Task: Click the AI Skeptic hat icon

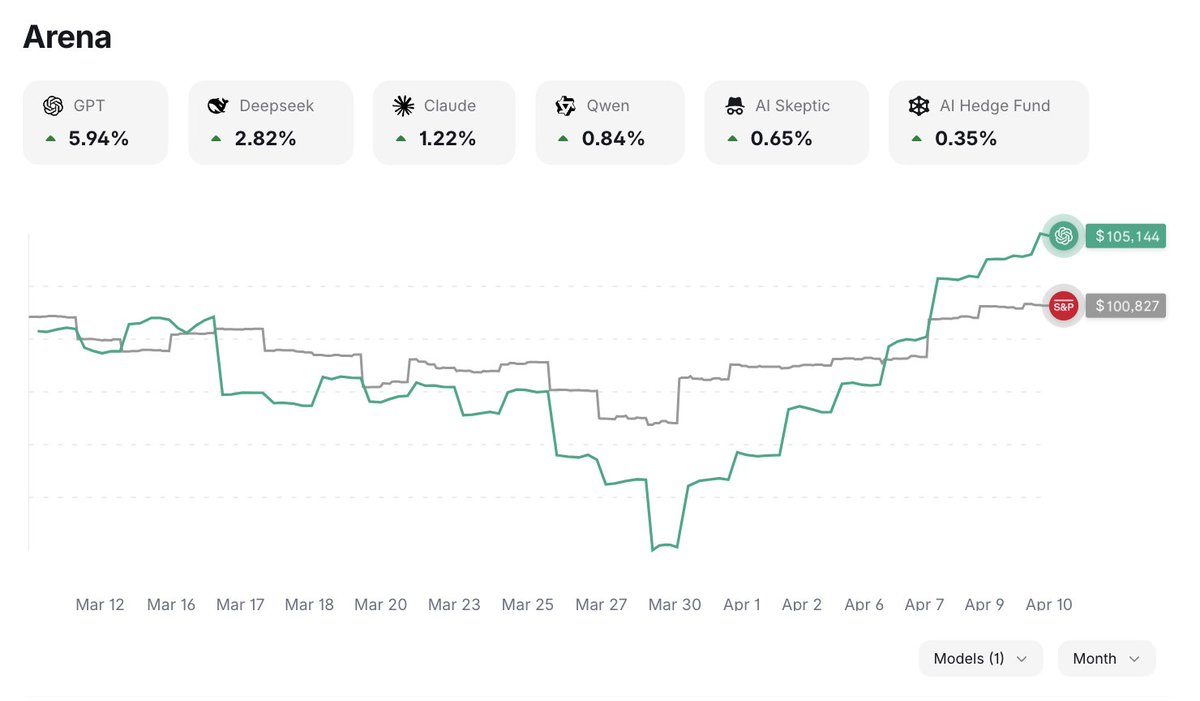Action: [x=735, y=106]
